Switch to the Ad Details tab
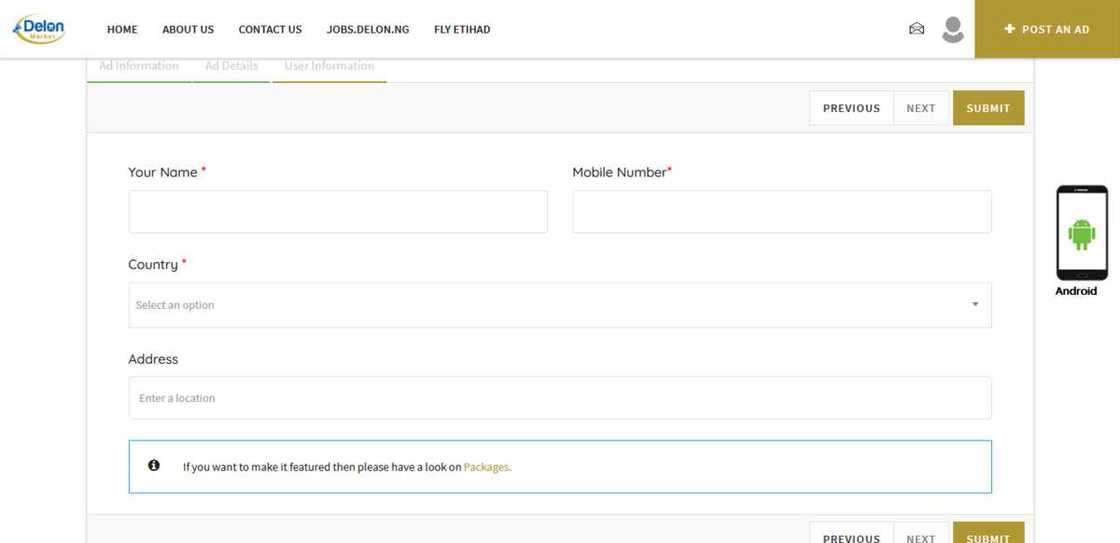1120x543 pixels. [231, 66]
